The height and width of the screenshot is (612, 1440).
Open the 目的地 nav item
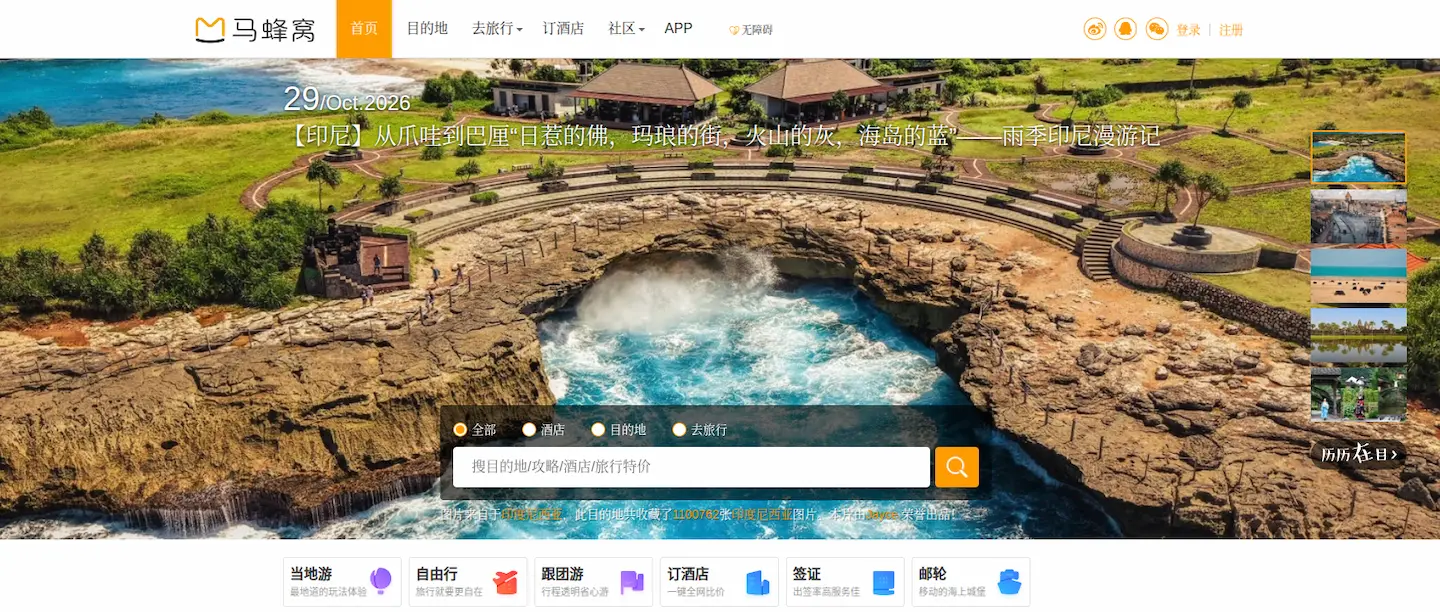click(427, 29)
